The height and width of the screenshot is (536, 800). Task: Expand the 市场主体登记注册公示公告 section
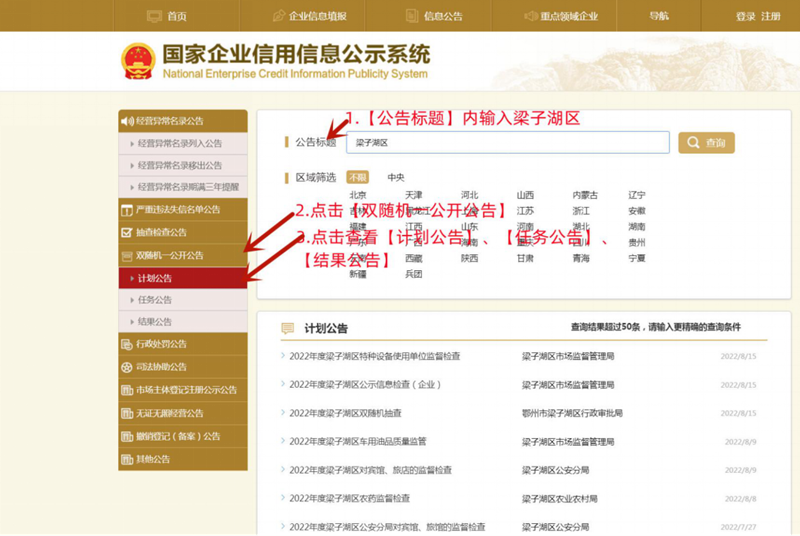pos(183,390)
